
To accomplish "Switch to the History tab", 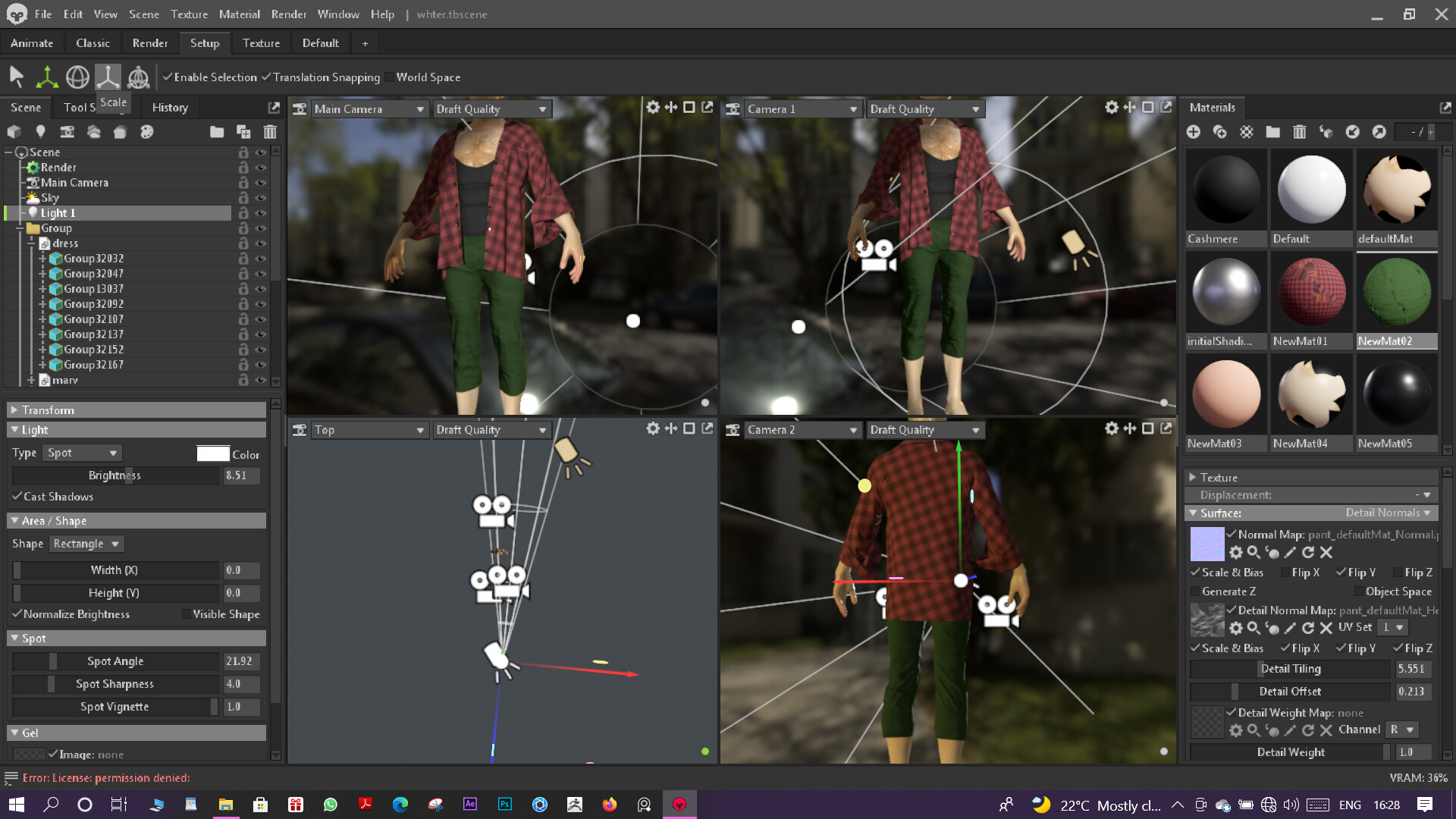I will (170, 108).
